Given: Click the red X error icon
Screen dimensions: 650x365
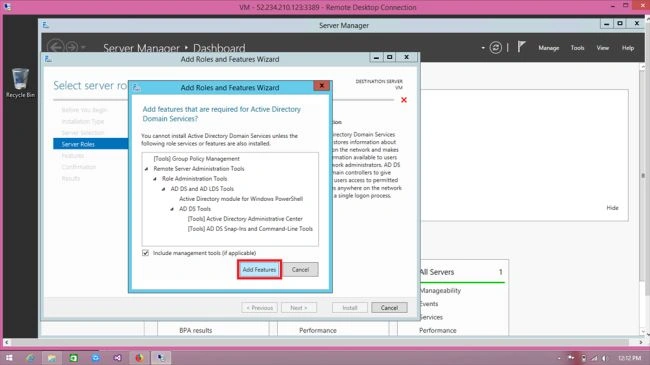Looking at the screenshot, I should pyautogui.click(x=404, y=100).
